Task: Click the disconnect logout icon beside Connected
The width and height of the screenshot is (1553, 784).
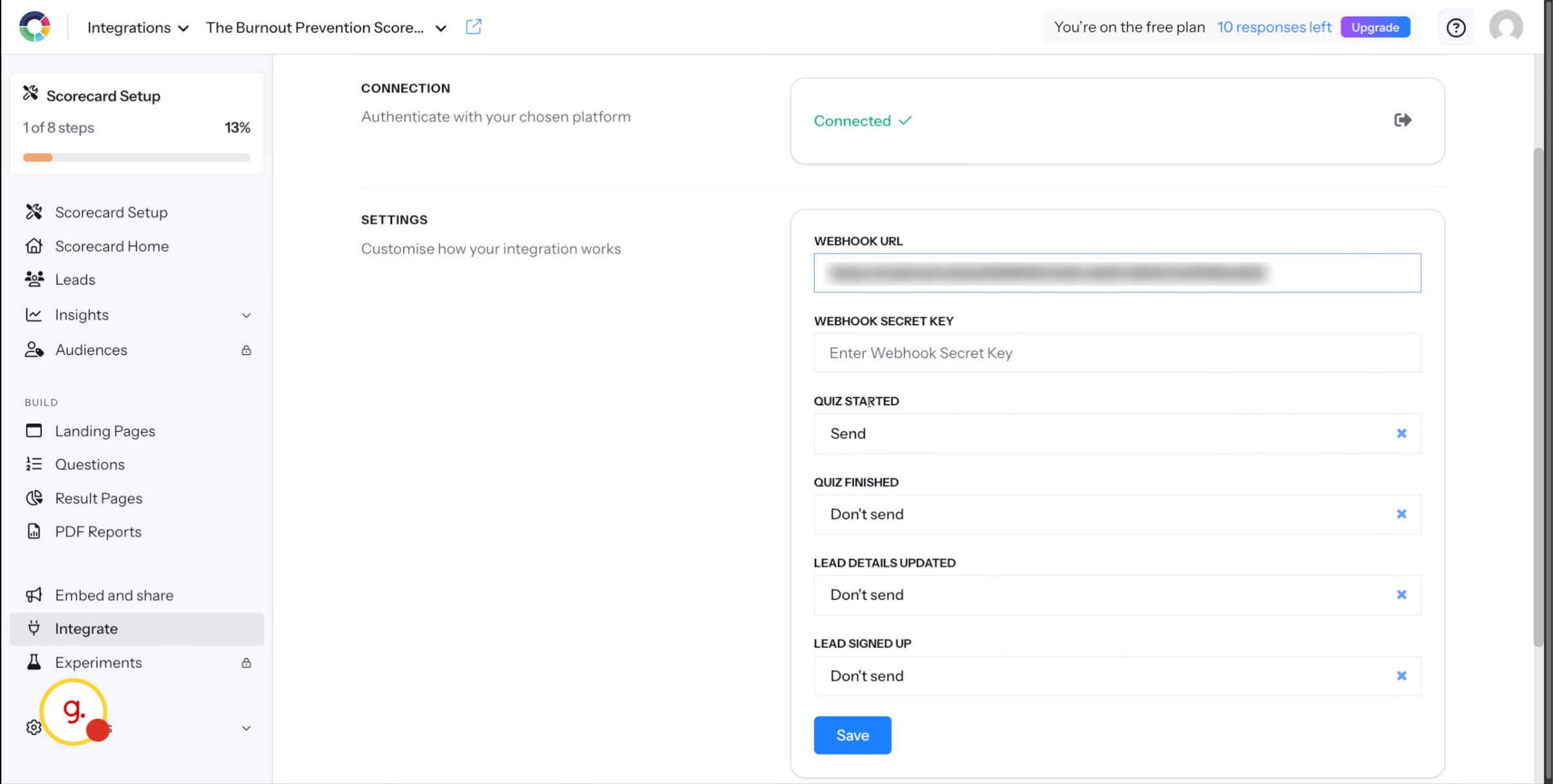Action: tap(1402, 120)
